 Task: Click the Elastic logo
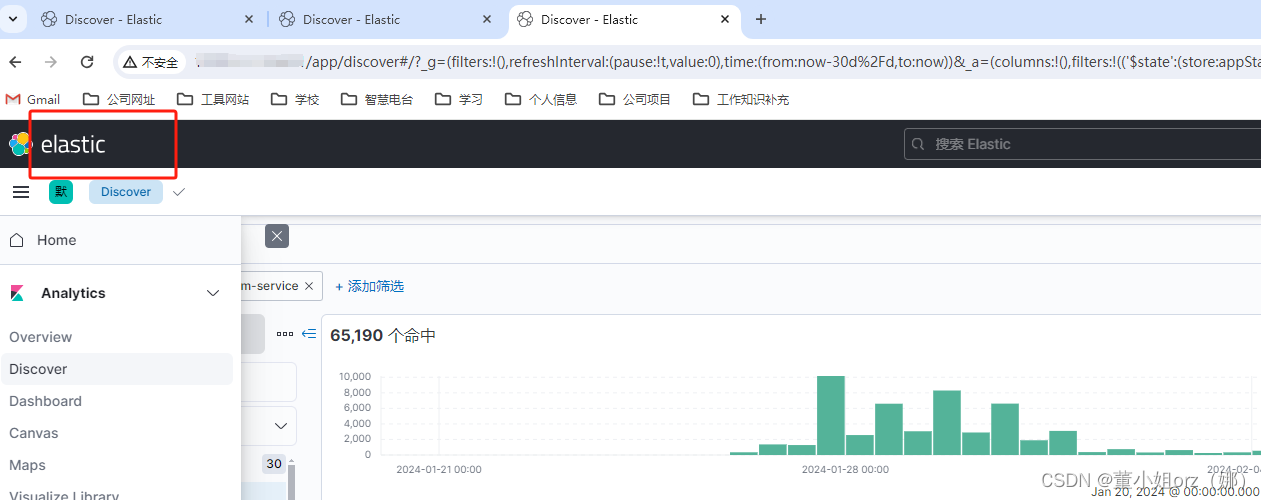57,144
